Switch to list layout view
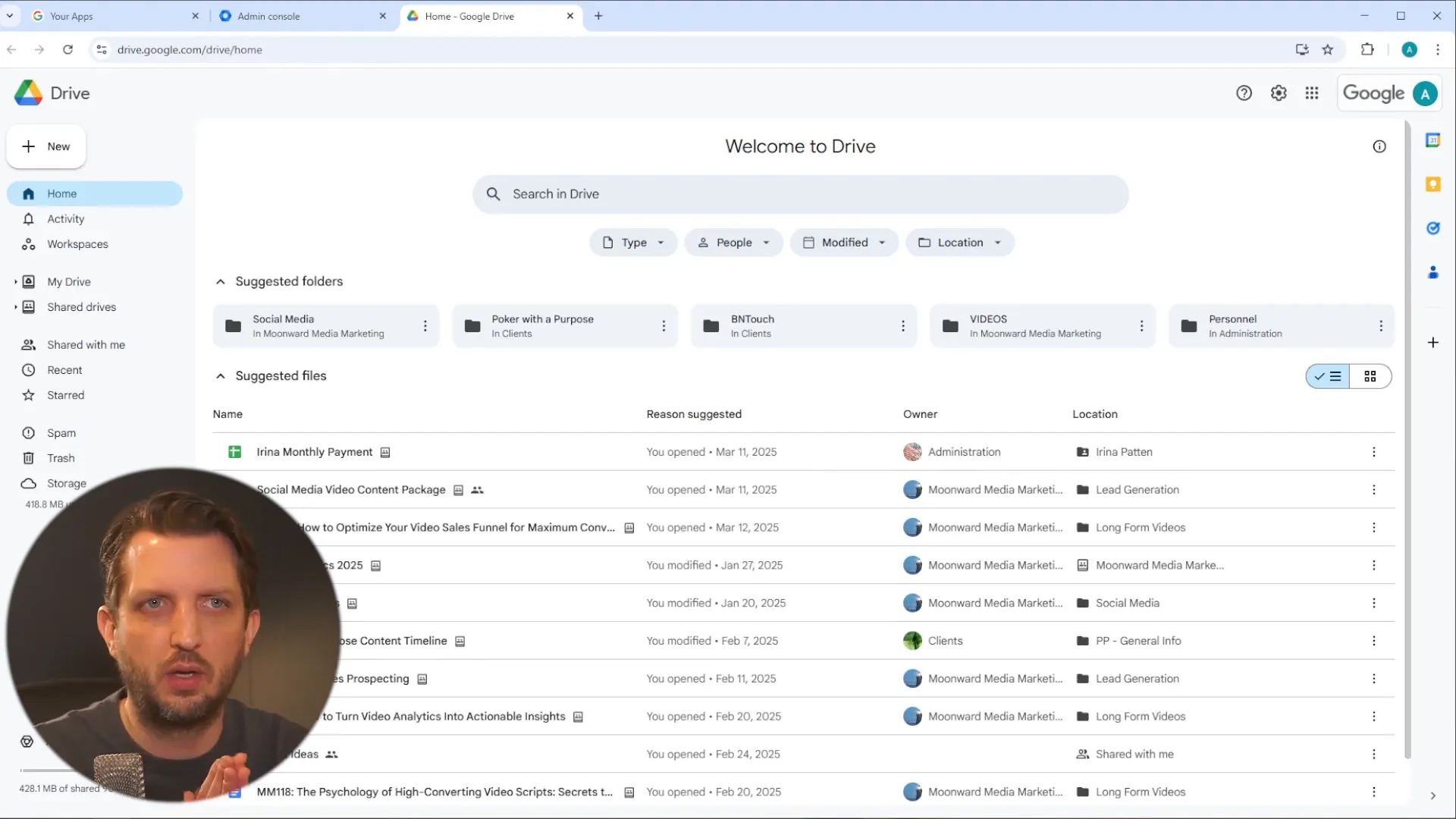Viewport: 1456px width, 819px height. [1328, 376]
